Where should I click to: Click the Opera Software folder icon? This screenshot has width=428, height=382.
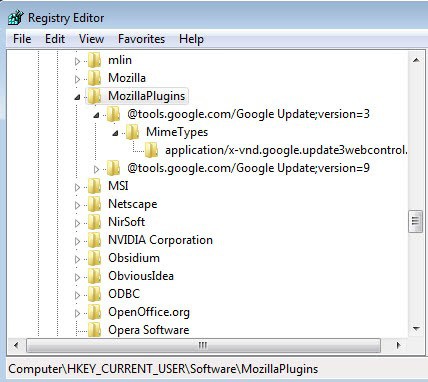click(95, 330)
